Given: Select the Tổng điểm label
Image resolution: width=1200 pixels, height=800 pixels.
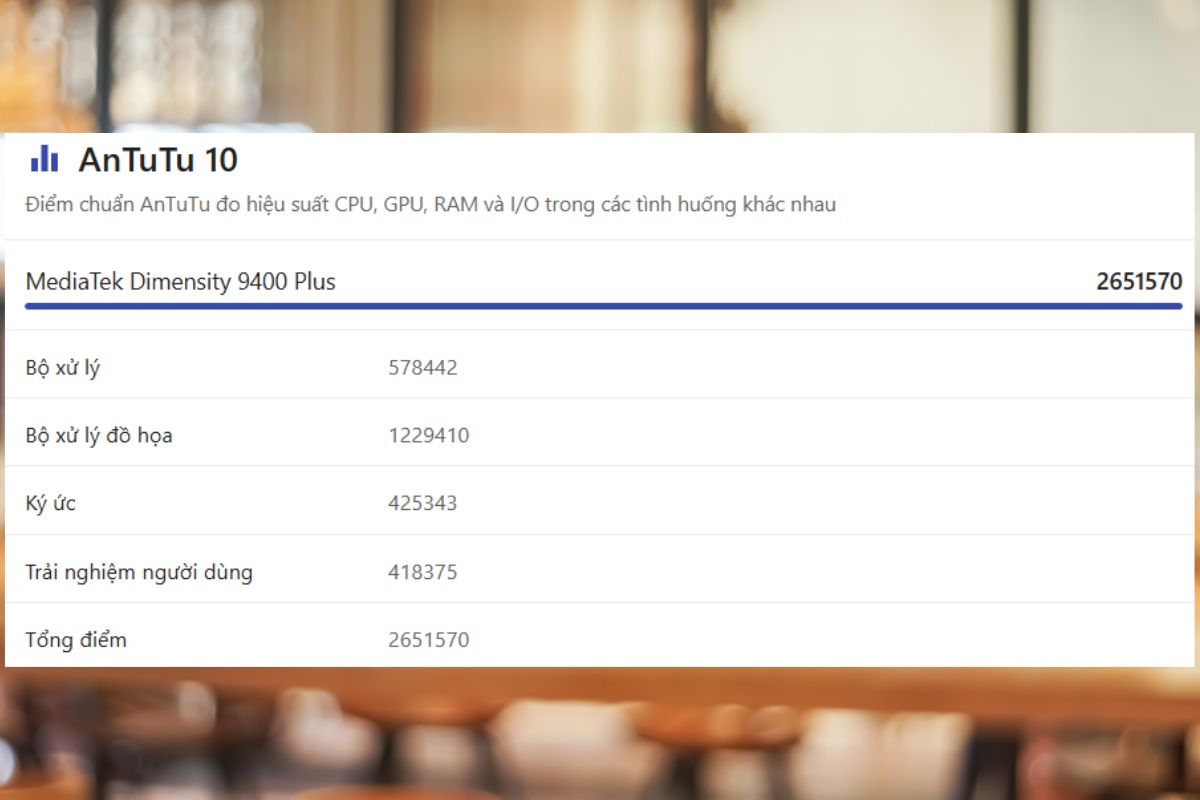Looking at the screenshot, I should [76, 640].
